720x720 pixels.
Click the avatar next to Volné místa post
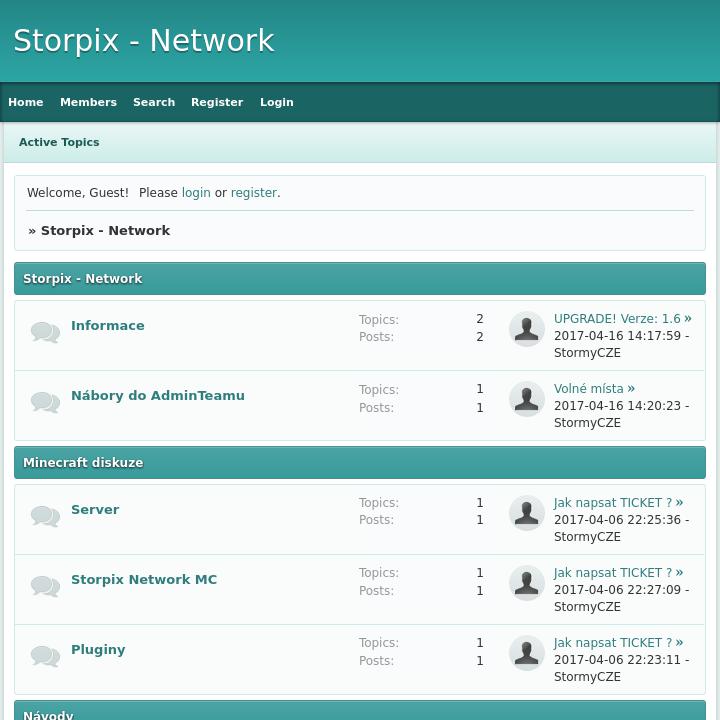[x=527, y=399]
